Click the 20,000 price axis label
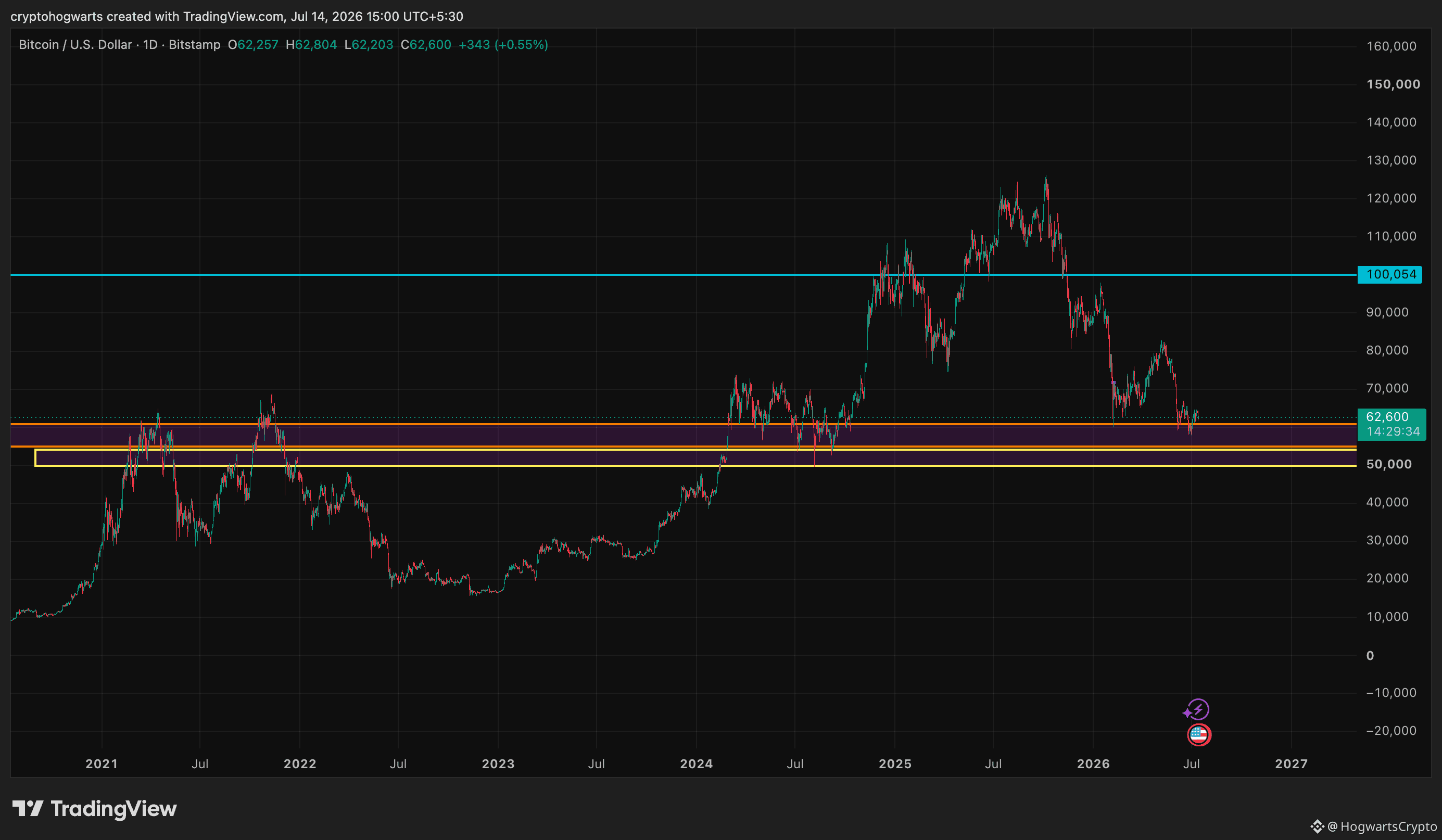Viewport: 1442px width, 840px height. coord(1388,579)
